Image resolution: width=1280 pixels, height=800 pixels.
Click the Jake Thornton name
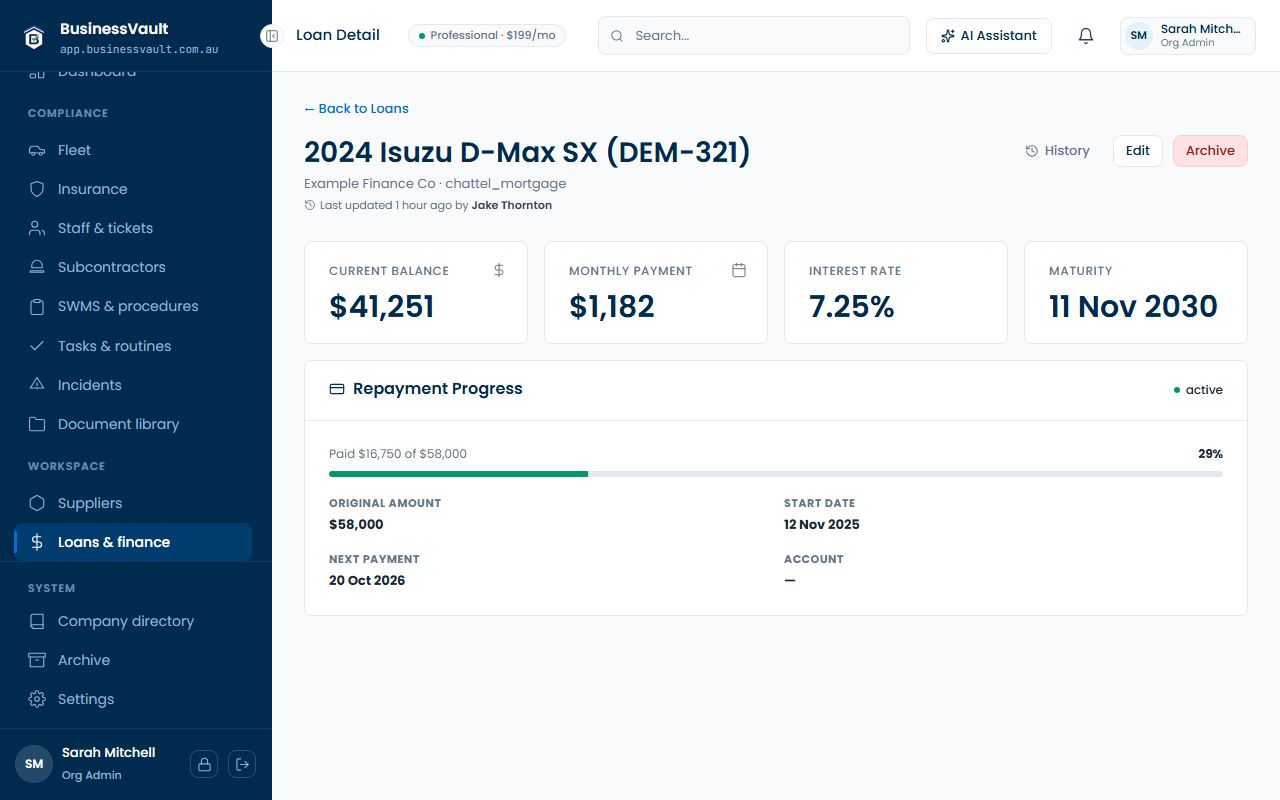[512, 205]
